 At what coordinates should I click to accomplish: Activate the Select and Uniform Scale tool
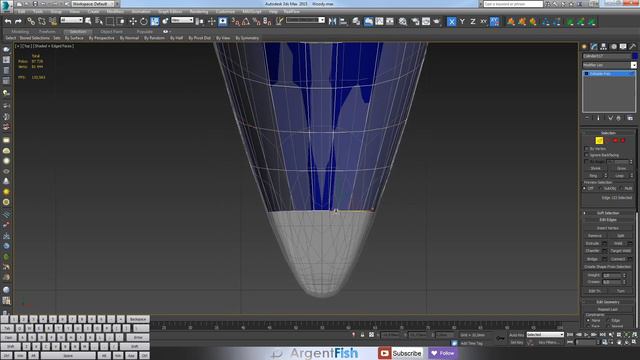point(155,21)
